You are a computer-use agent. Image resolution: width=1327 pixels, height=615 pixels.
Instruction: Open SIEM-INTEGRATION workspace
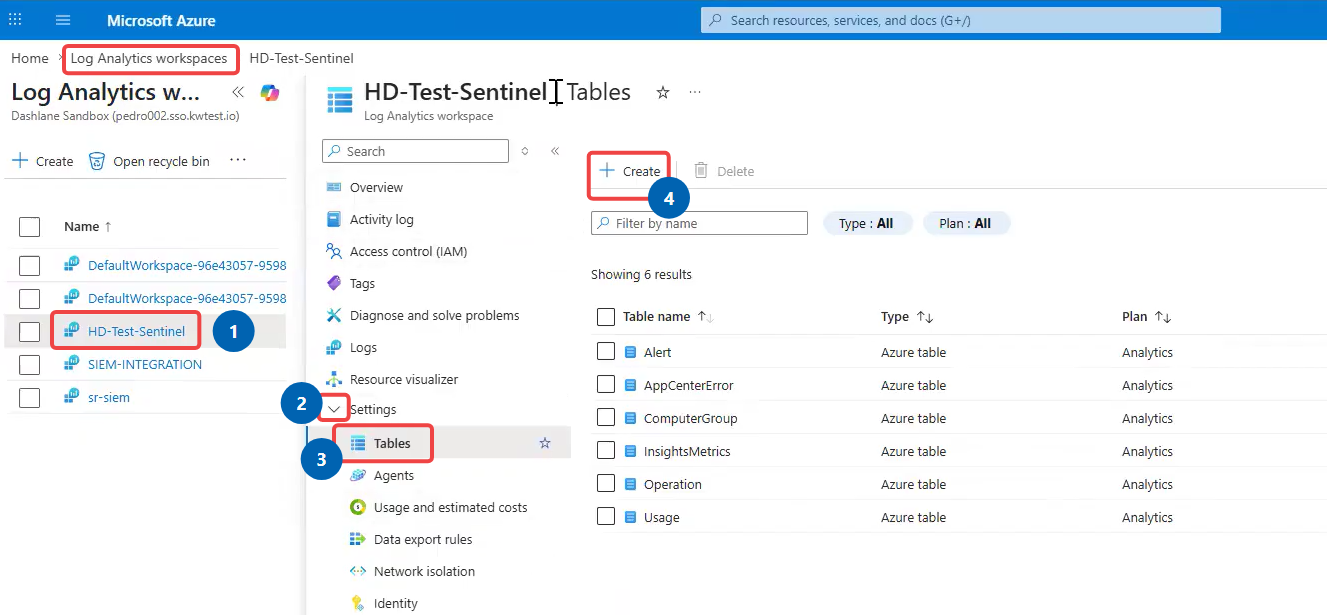[x=145, y=364]
